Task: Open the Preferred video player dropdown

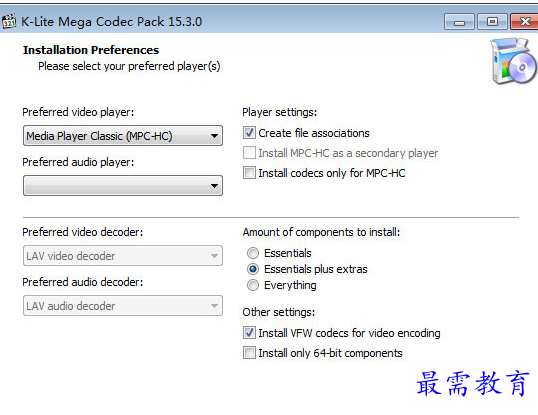Action: [123, 136]
